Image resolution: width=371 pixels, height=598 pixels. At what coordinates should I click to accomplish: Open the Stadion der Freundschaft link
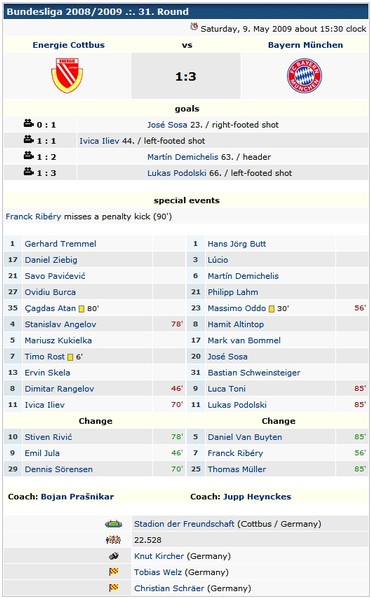[184, 524]
